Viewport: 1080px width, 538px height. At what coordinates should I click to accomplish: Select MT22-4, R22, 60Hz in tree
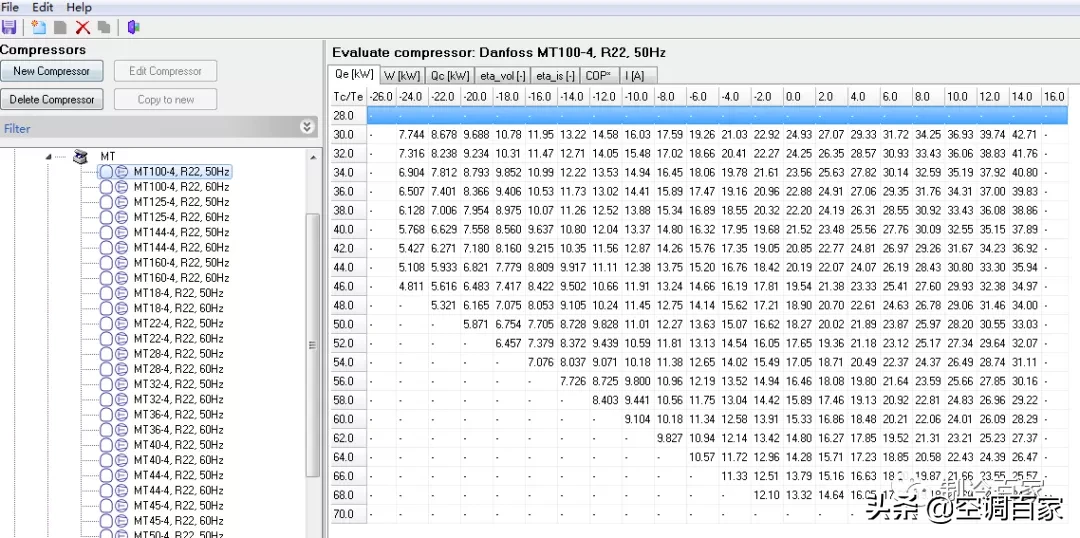178,338
